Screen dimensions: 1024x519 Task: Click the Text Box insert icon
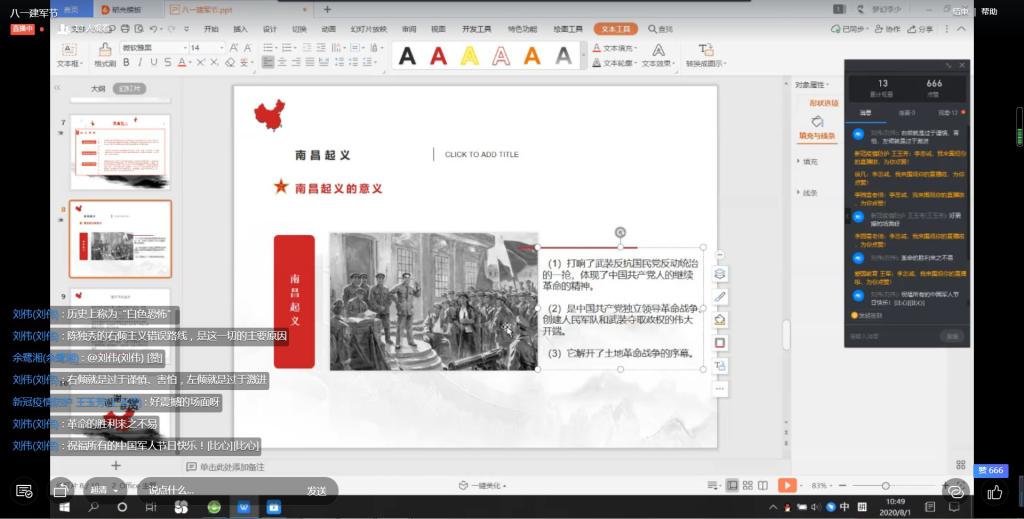click(69, 50)
